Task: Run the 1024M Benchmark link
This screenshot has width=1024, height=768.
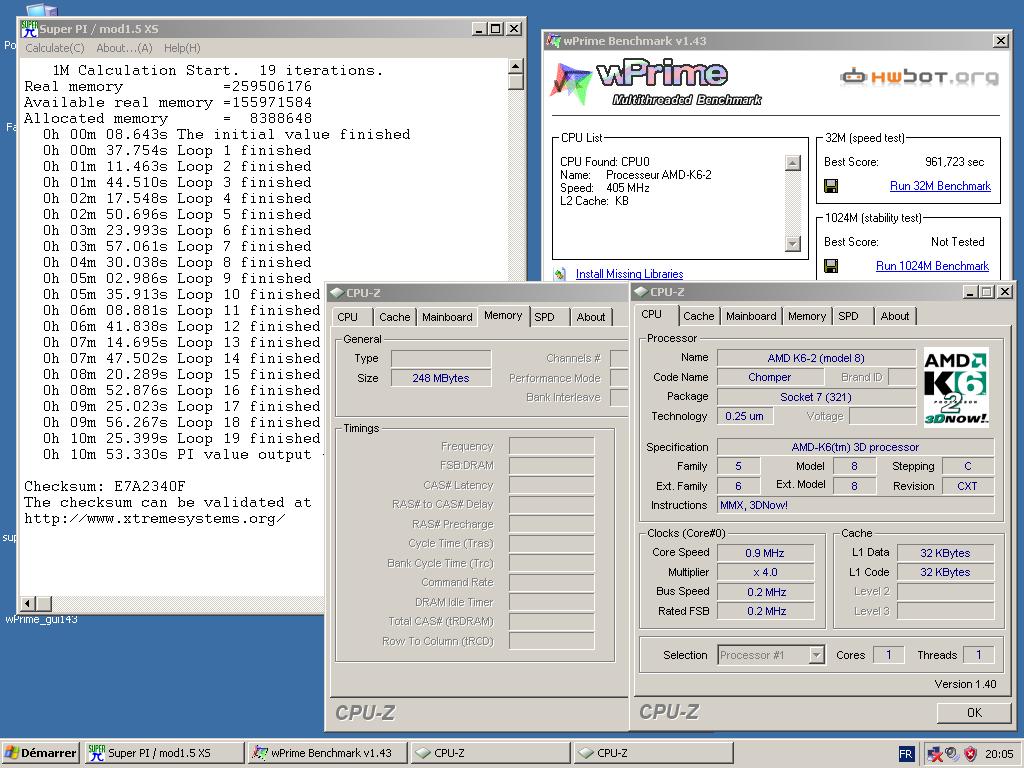Action: 932,266
